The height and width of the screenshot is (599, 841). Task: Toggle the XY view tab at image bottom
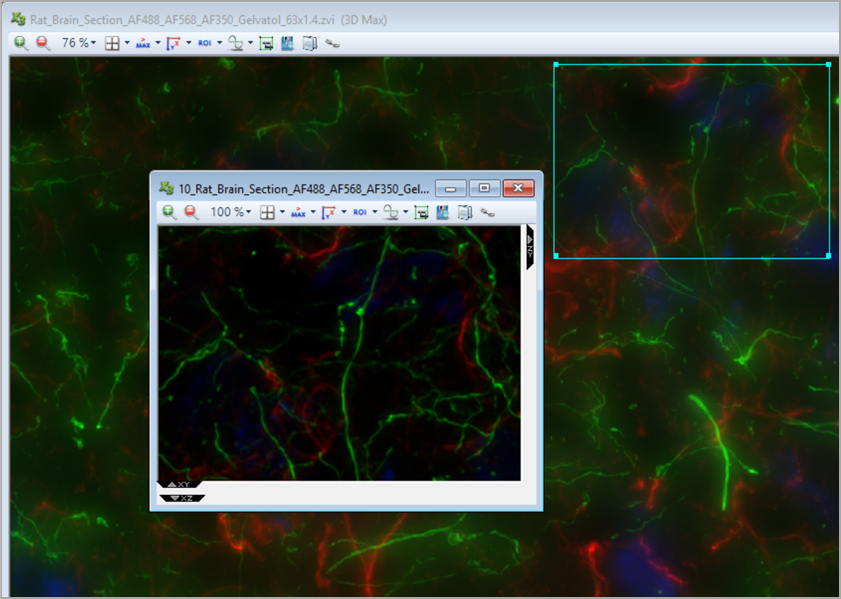click(x=180, y=485)
